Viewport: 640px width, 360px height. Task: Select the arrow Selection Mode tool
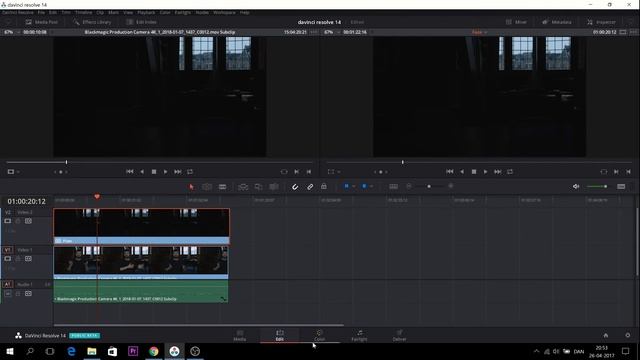tap(191, 187)
